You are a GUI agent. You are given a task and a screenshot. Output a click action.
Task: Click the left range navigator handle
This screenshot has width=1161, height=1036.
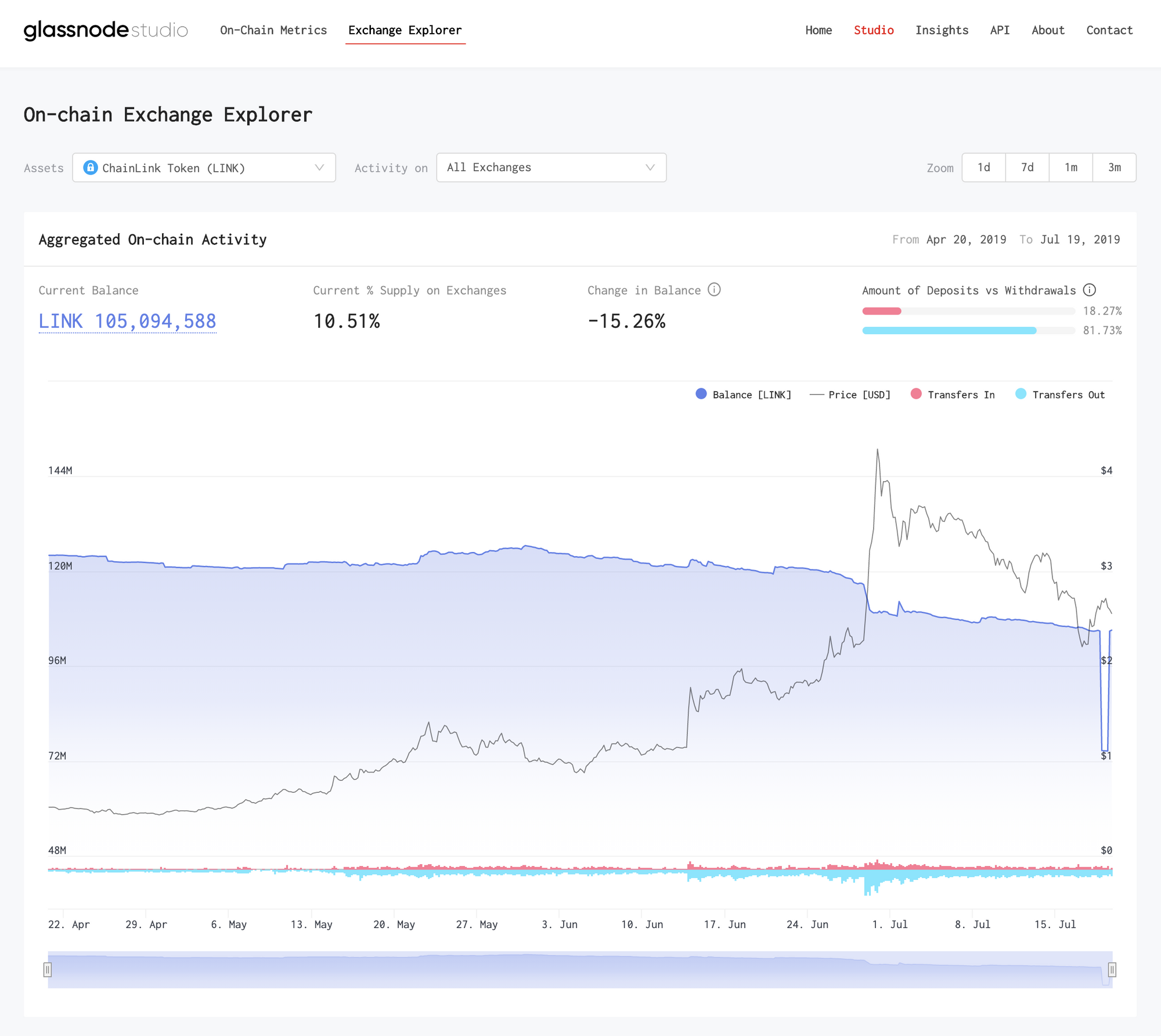[48, 969]
